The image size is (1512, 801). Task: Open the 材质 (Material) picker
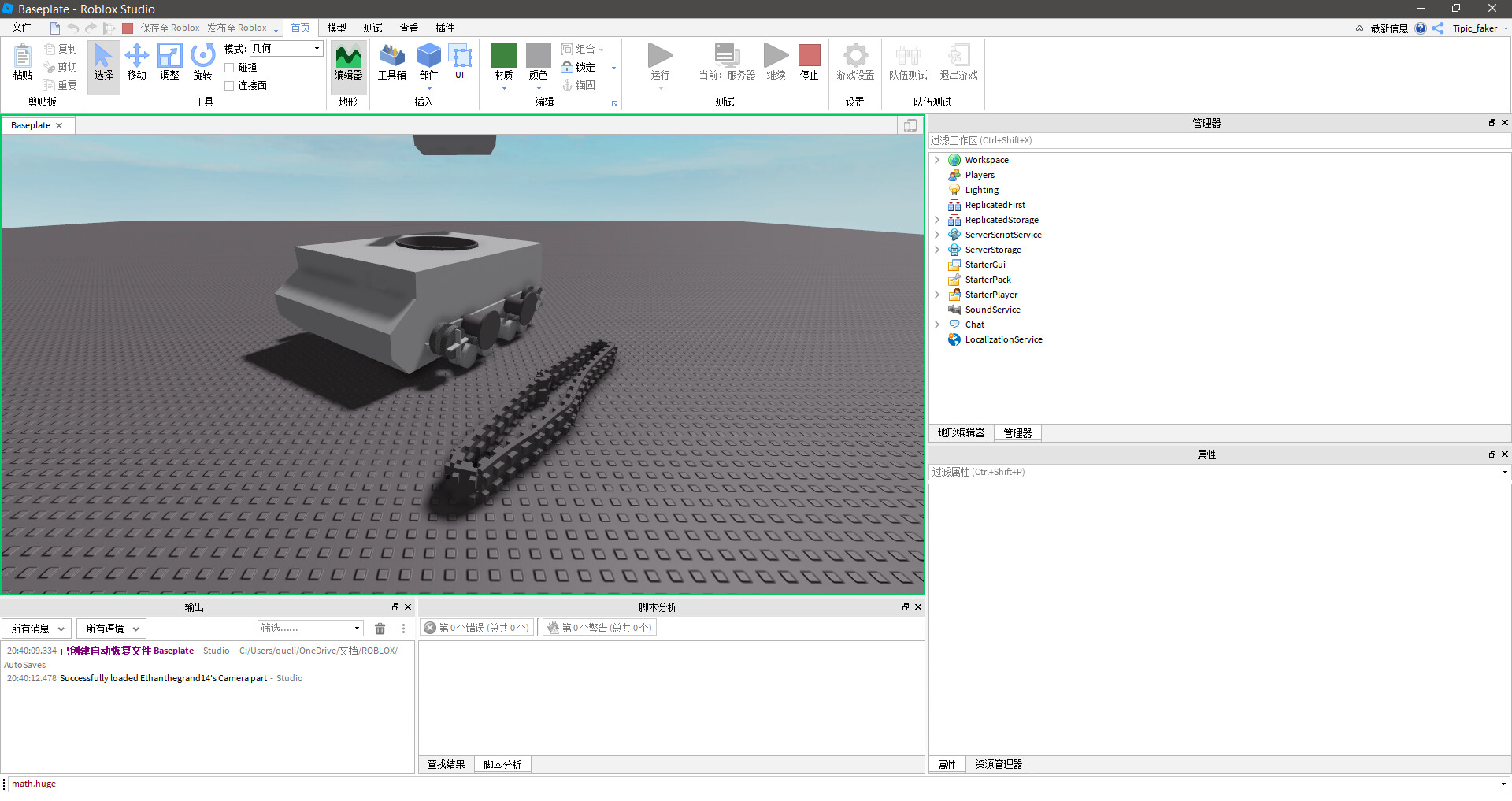coord(504,65)
